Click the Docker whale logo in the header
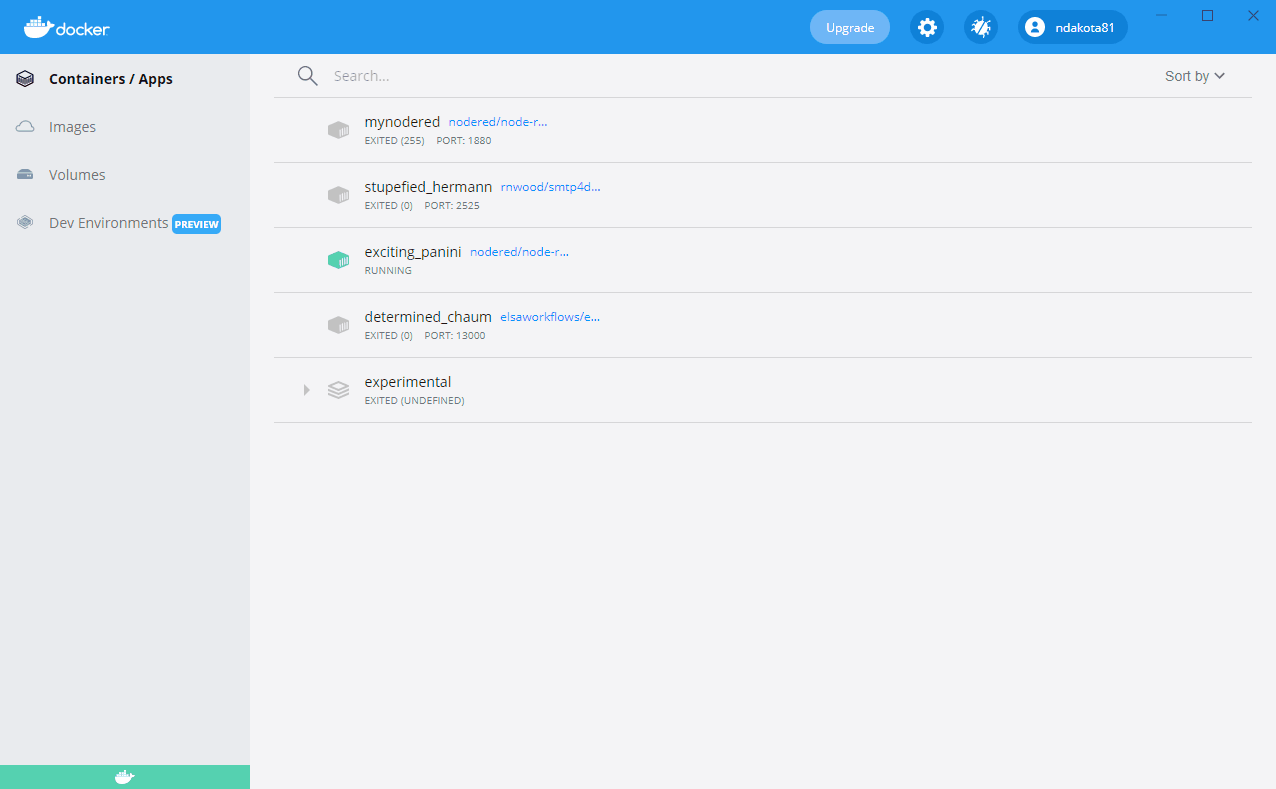Viewport: 1276px width, 789px height. point(40,27)
